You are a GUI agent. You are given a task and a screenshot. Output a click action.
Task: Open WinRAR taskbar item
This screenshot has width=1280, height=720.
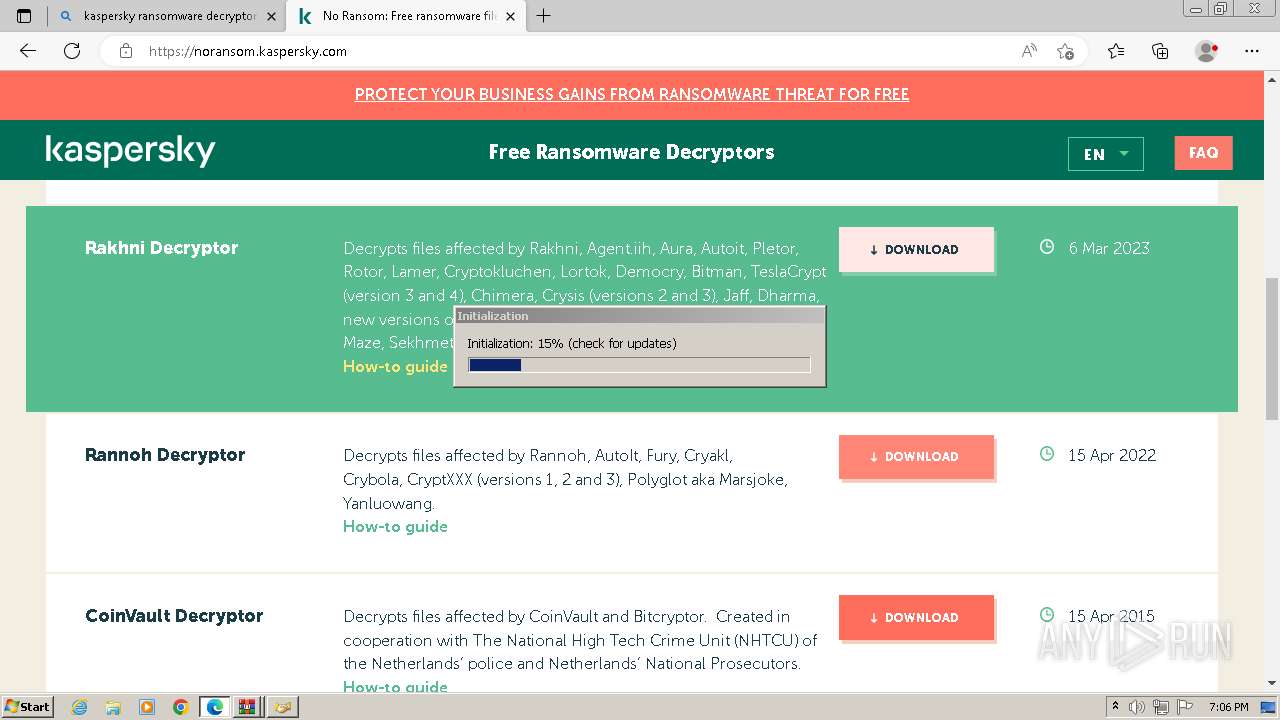pyautogui.click(x=248, y=707)
